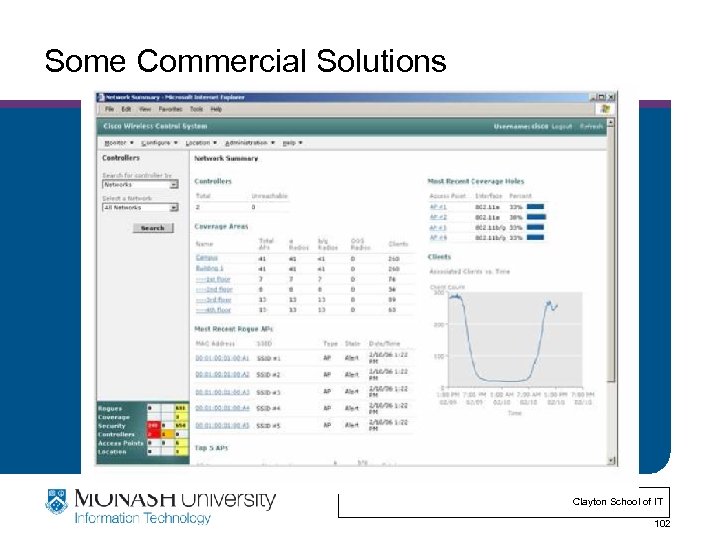This screenshot has height=540, width=720.
Task: Open rogue AP MAC link for SSID #1
Action: click(x=222, y=358)
